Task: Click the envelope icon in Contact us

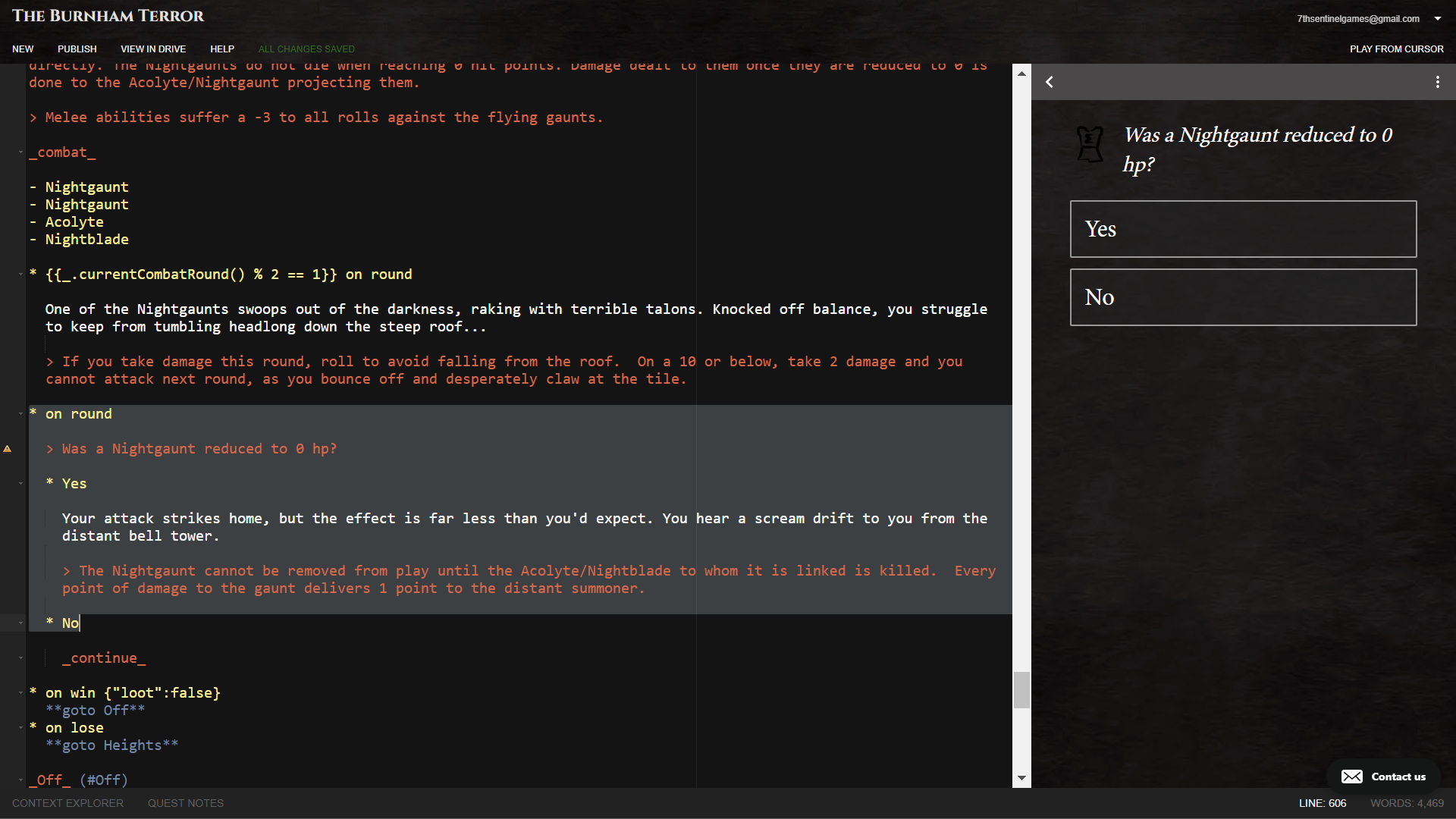Action: click(x=1351, y=777)
